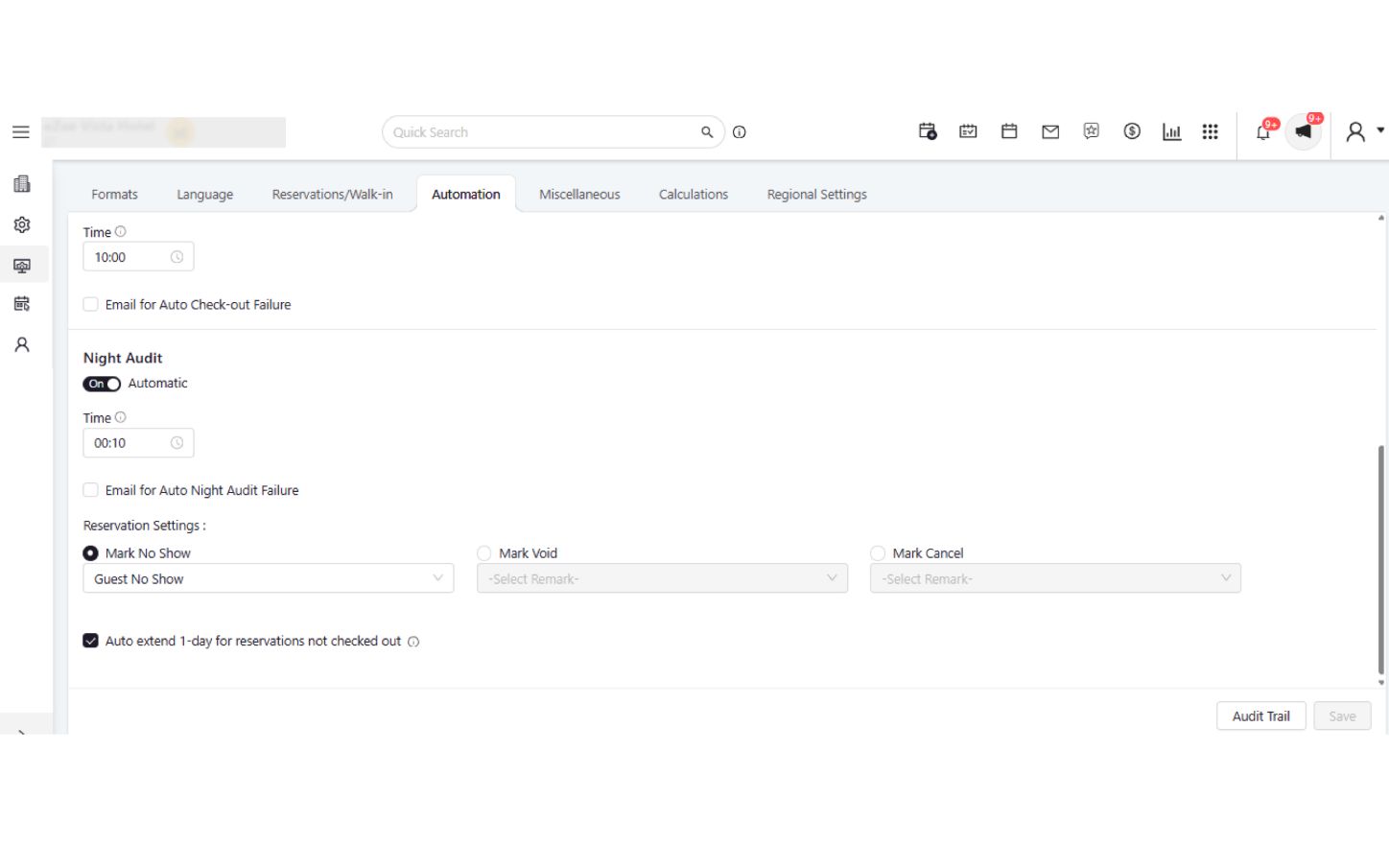
Task: Switch to the Language tab
Action: coord(205,194)
